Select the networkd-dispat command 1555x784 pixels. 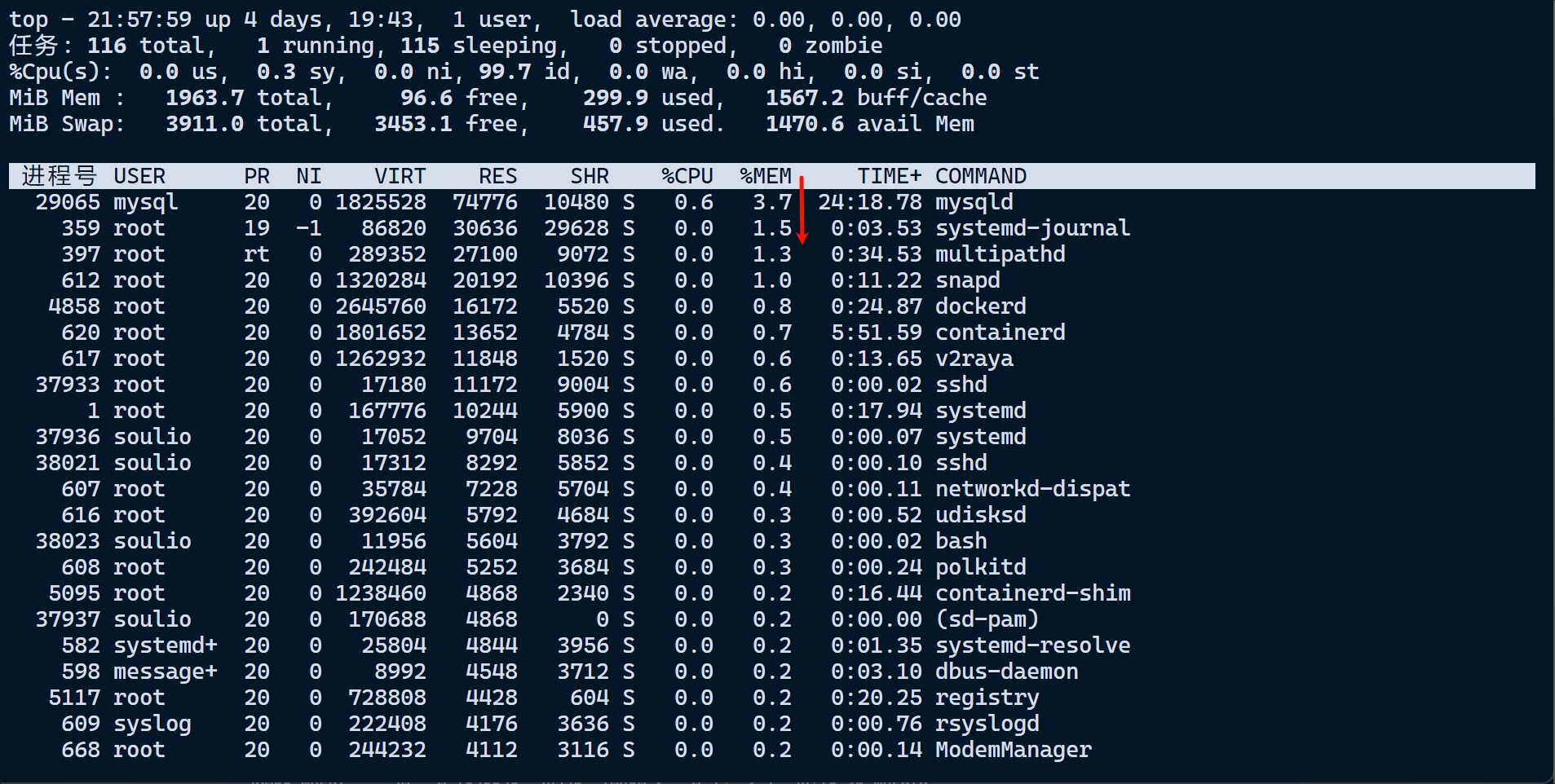click(x=1032, y=489)
